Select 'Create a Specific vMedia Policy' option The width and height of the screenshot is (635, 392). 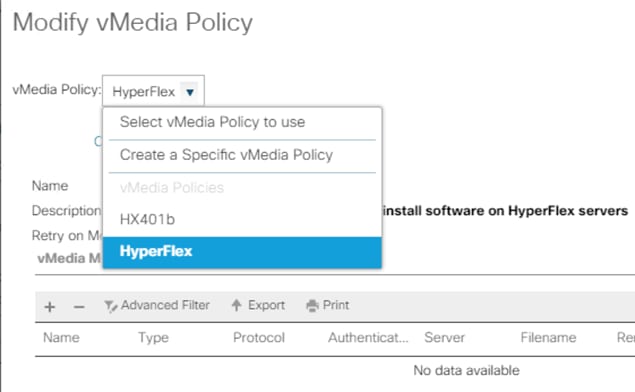pyautogui.click(x=242, y=155)
